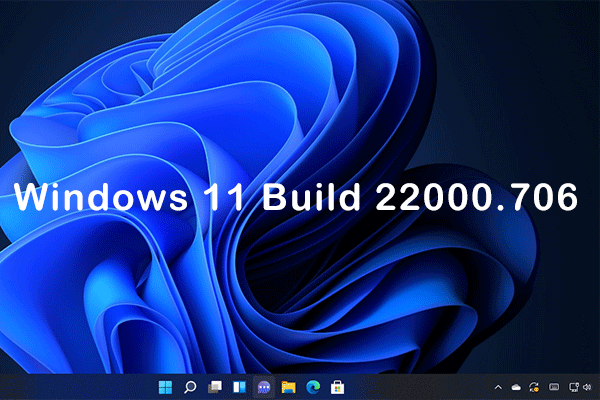Open the touch keyboard tray icon
The width and height of the screenshot is (600, 400).
click(554, 387)
